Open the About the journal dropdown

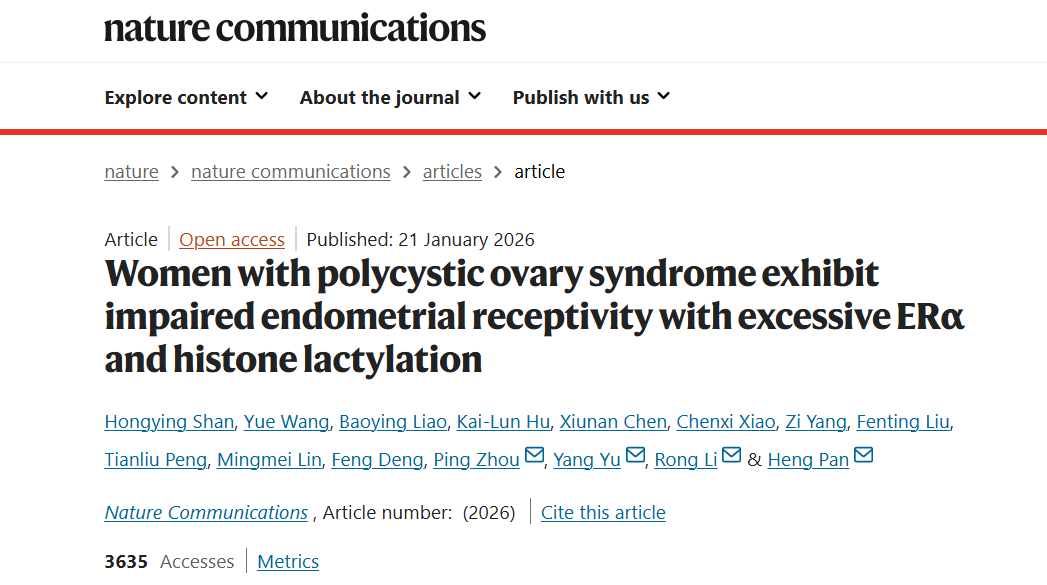click(390, 97)
